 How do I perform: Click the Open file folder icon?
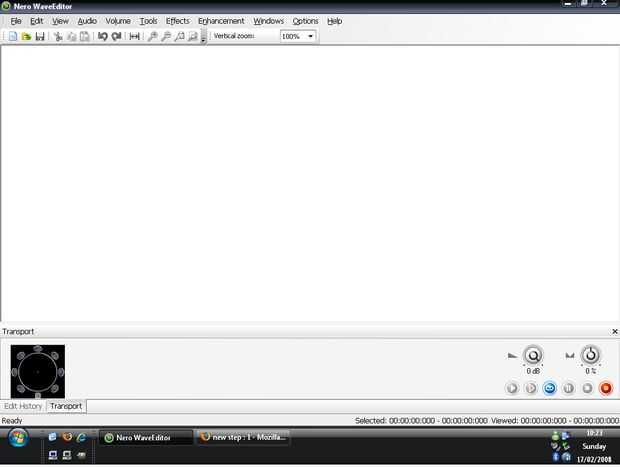pyautogui.click(x=26, y=36)
